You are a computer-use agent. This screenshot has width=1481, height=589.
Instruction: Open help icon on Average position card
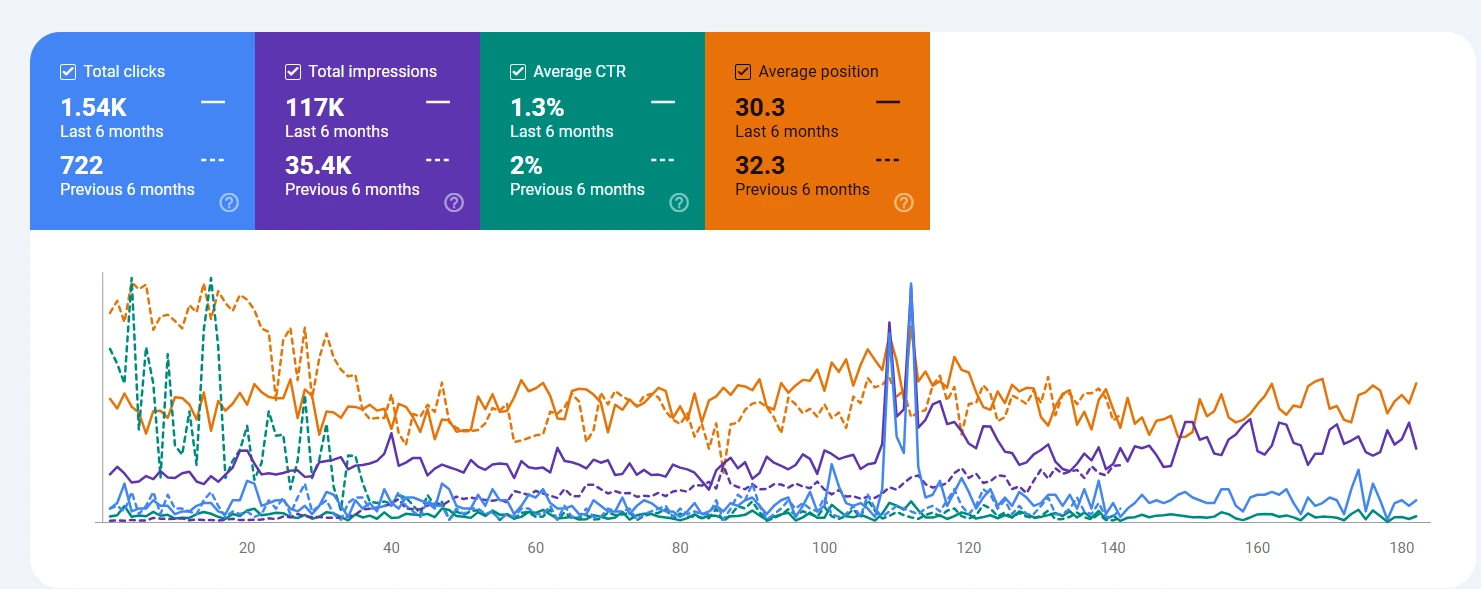[x=904, y=203]
